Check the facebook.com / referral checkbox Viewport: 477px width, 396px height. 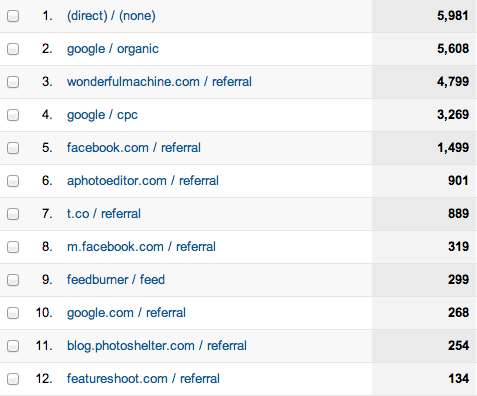[13, 148]
